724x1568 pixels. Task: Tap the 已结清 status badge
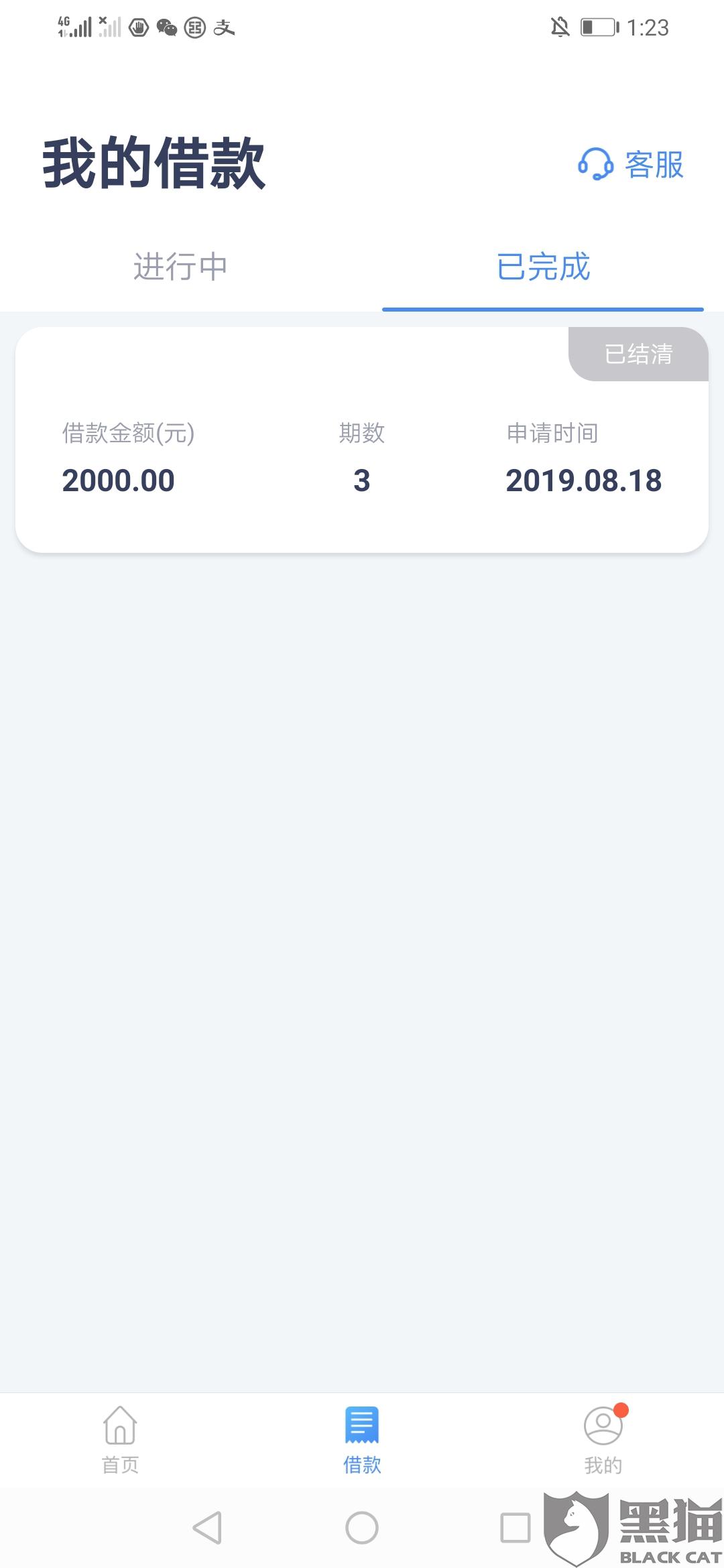tap(638, 354)
